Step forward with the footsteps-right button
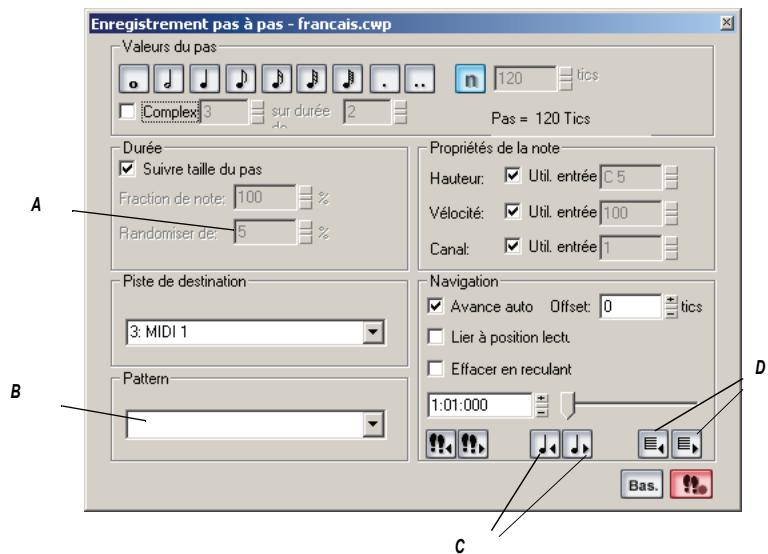Viewport: 768px width, 554px height. (473, 444)
